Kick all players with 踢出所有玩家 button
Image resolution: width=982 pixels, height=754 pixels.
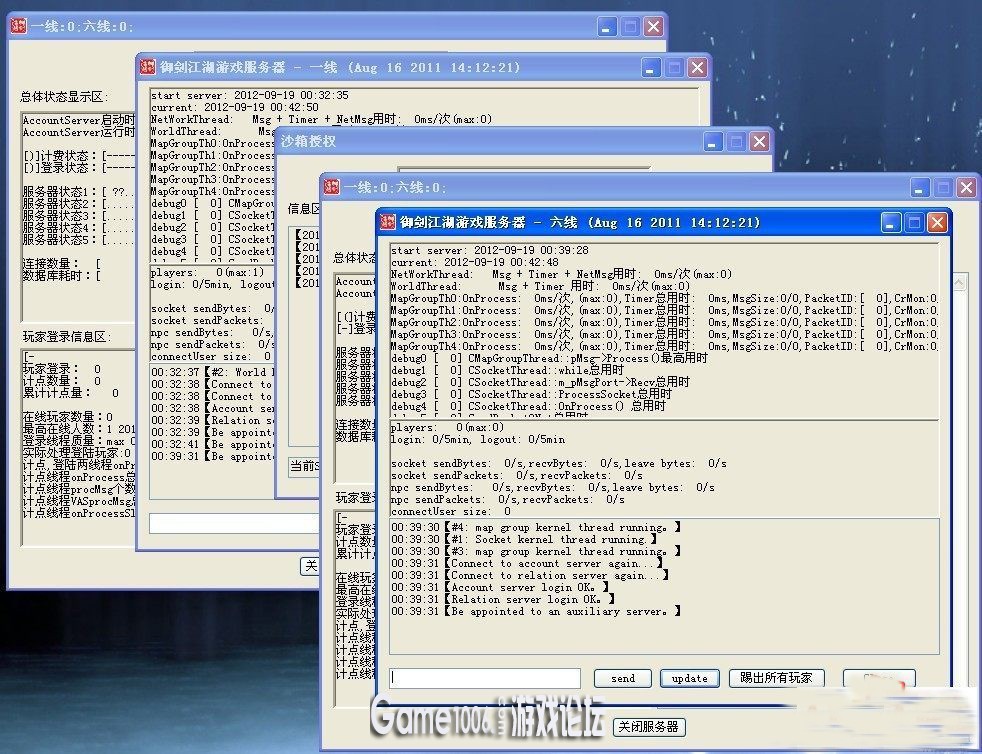click(776, 678)
